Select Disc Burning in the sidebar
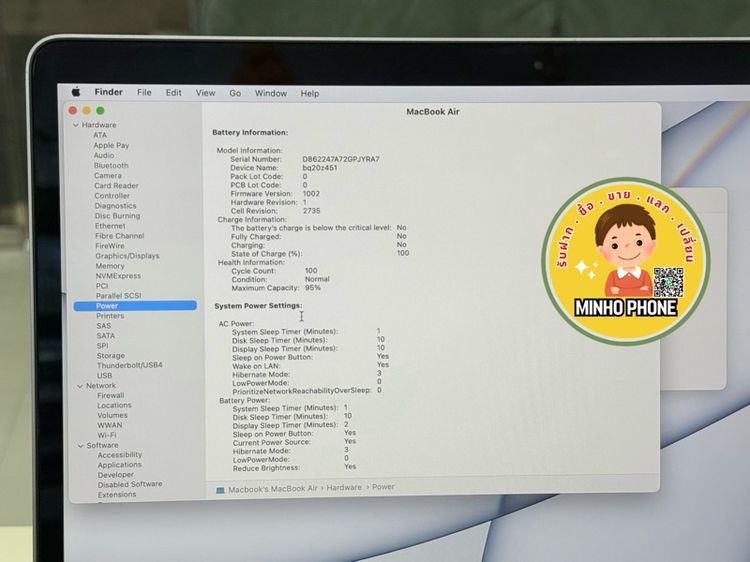Viewport: 750px width, 562px height. (117, 216)
